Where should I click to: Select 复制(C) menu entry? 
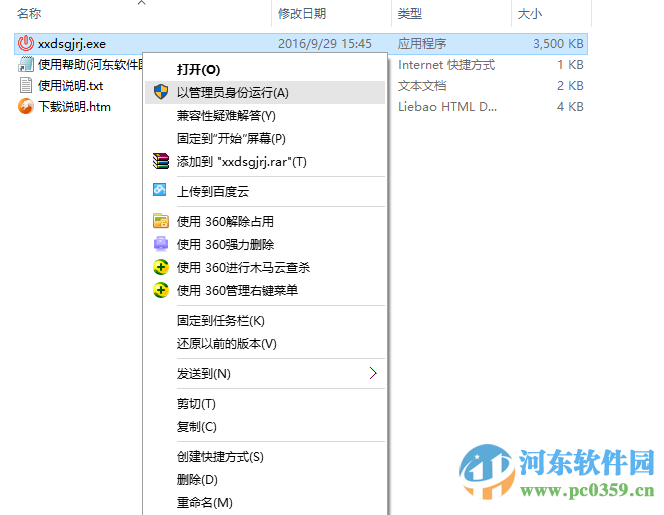click(265, 426)
